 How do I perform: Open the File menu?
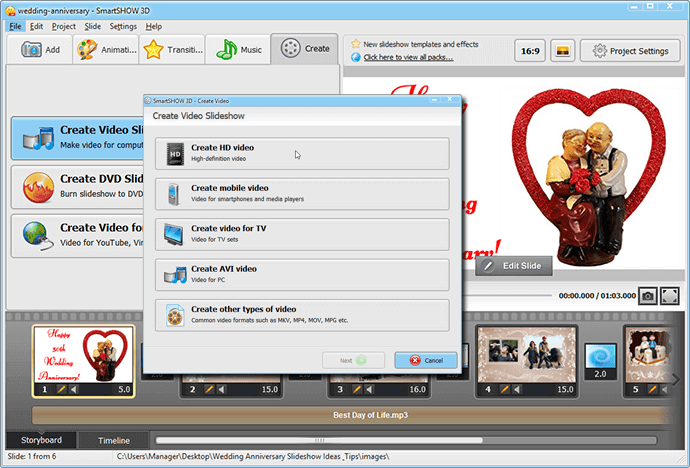point(15,26)
